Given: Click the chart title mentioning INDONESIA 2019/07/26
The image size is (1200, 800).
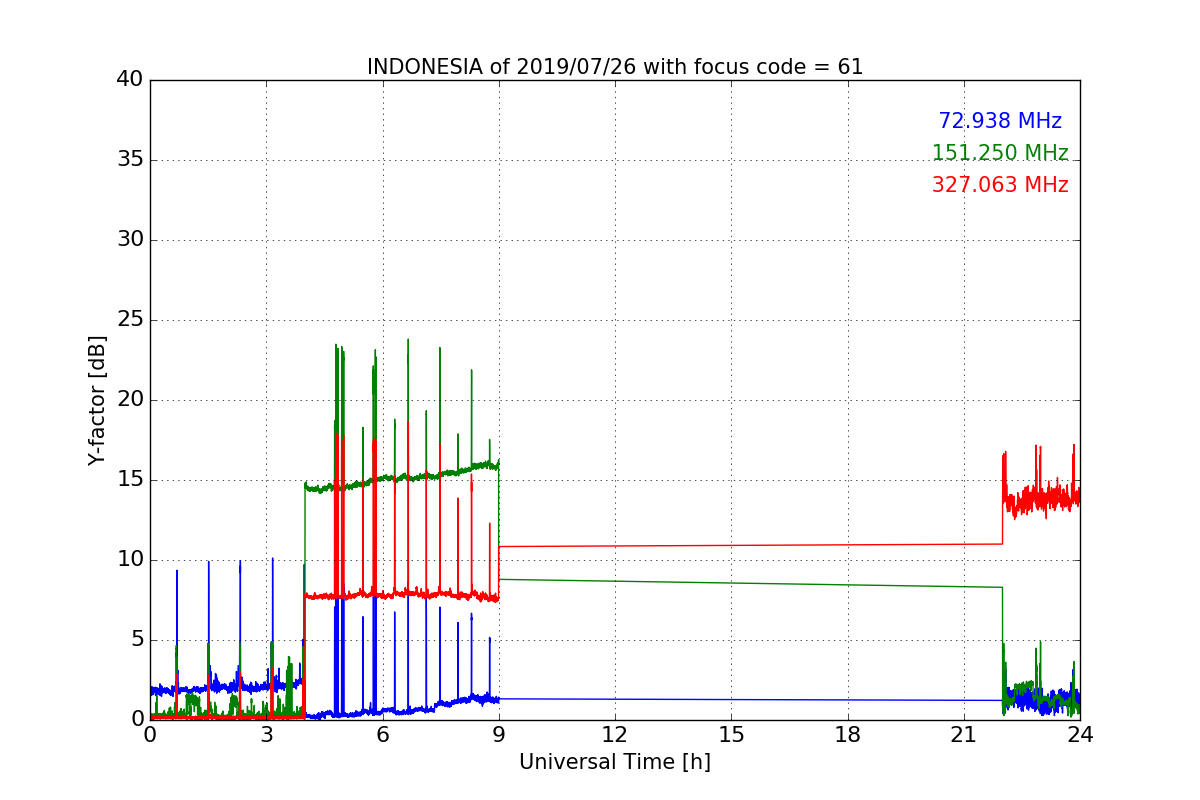Looking at the screenshot, I should pyautogui.click(x=615, y=67).
